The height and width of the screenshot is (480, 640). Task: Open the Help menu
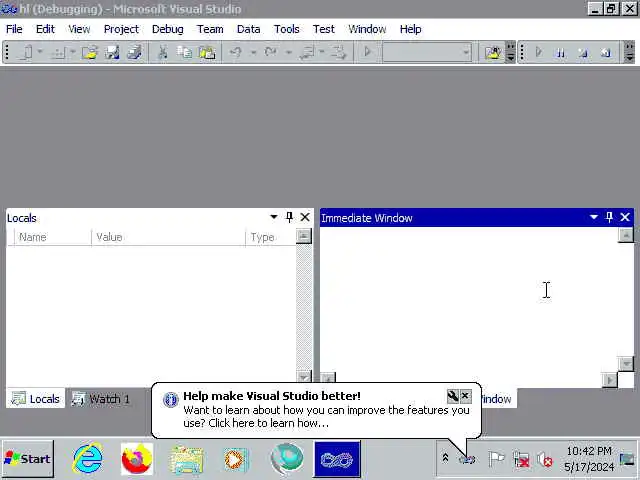(x=411, y=29)
